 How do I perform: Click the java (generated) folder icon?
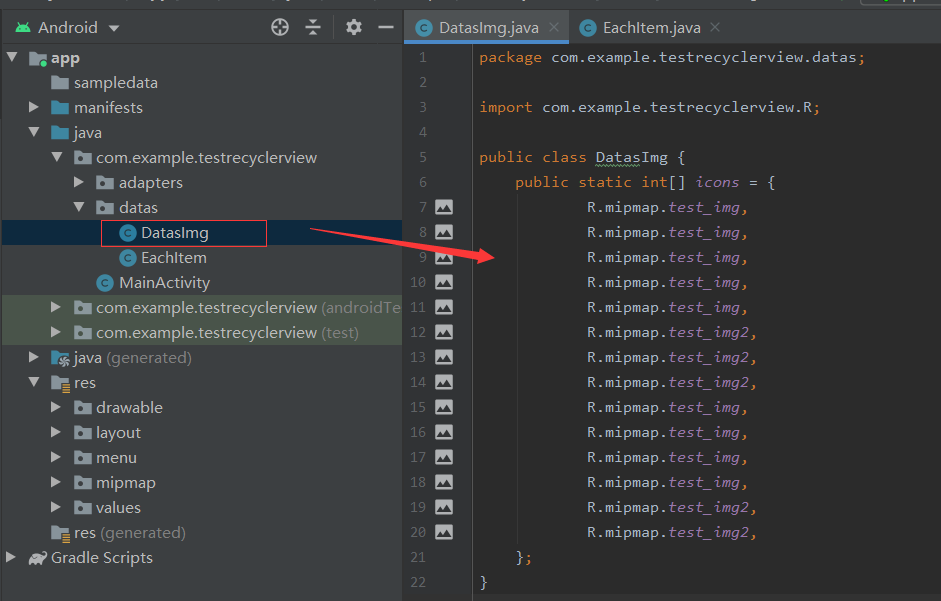click(x=60, y=358)
